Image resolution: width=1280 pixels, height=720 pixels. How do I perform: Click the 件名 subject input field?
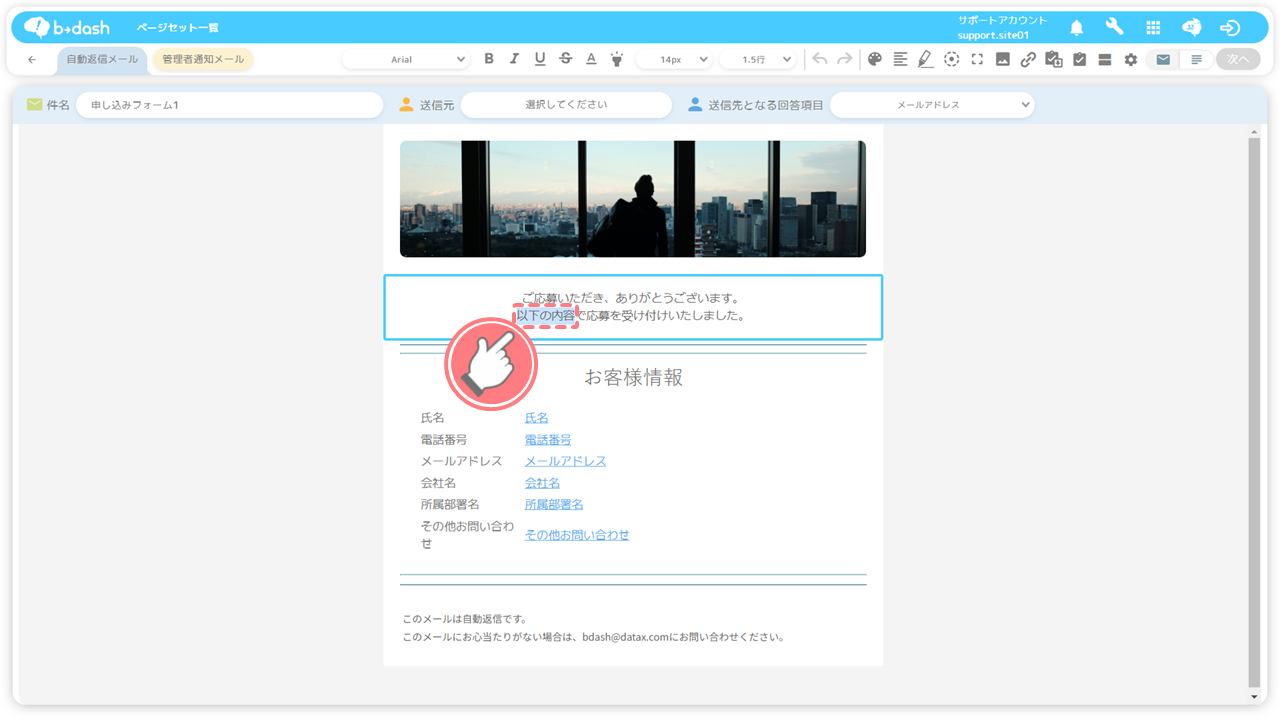230,104
